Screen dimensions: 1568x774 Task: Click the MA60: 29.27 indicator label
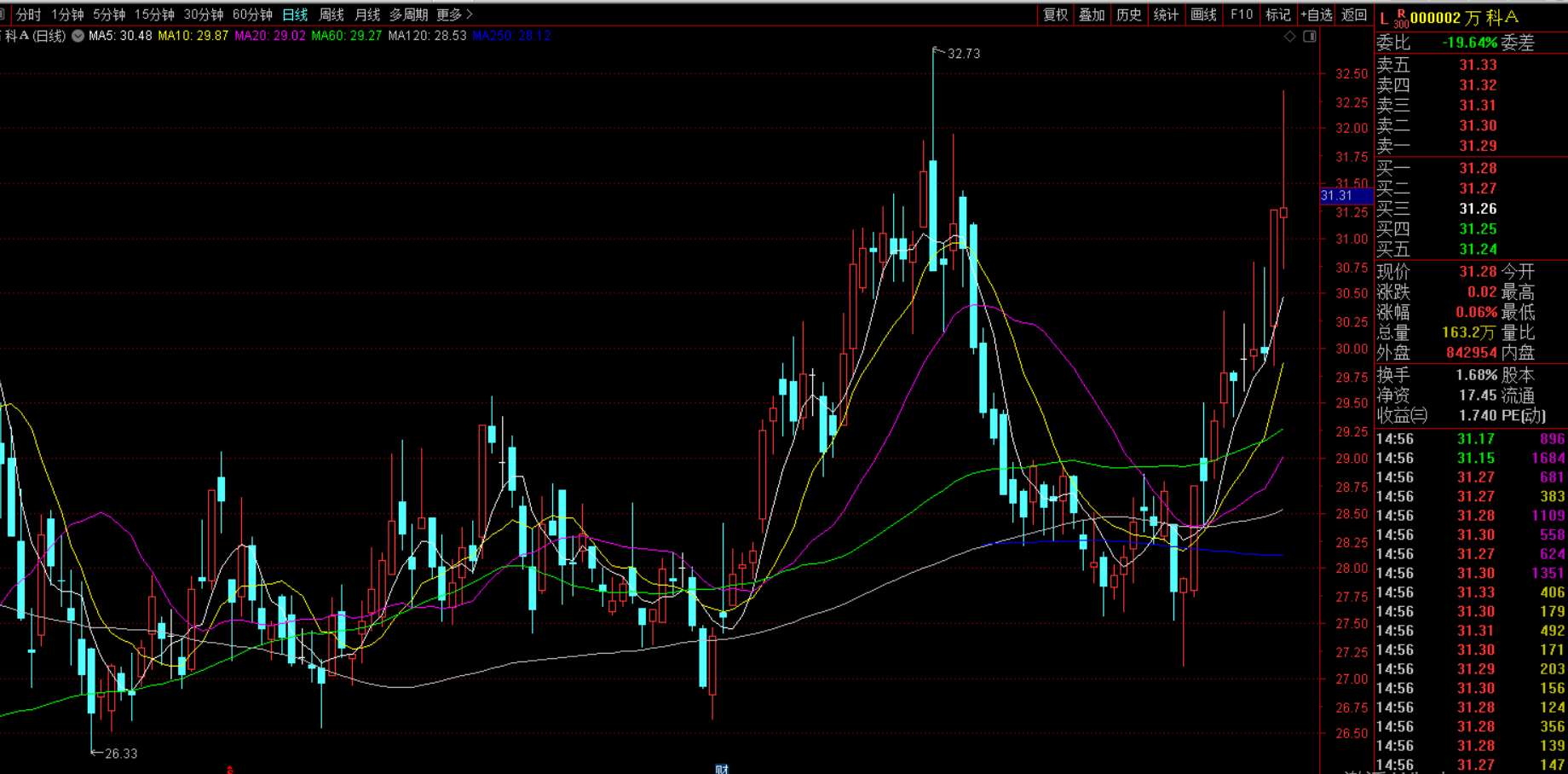[x=347, y=36]
